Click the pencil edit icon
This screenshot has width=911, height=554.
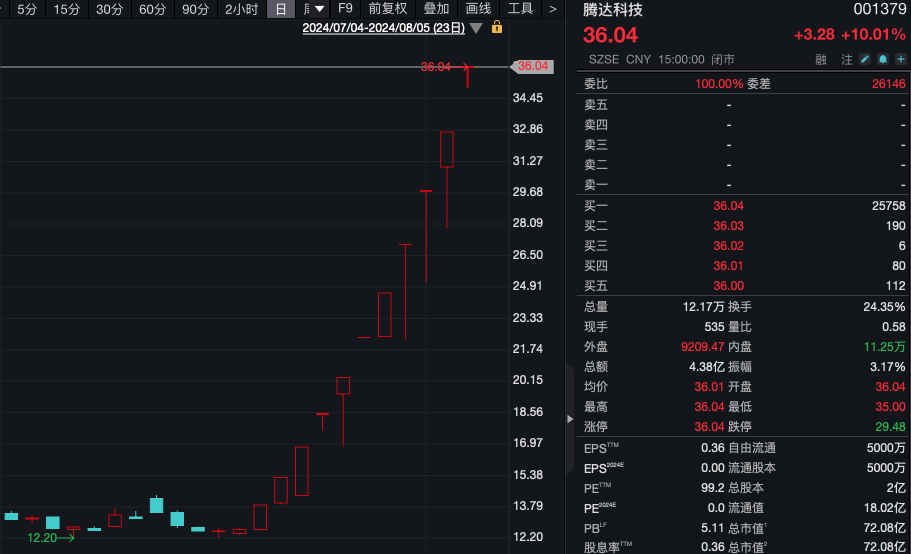click(865, 59)
